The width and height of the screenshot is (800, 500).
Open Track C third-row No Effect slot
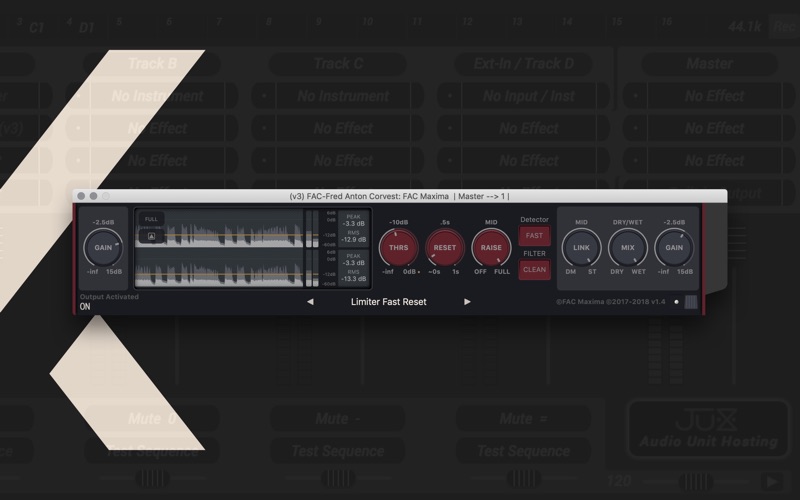coord(343,161)
